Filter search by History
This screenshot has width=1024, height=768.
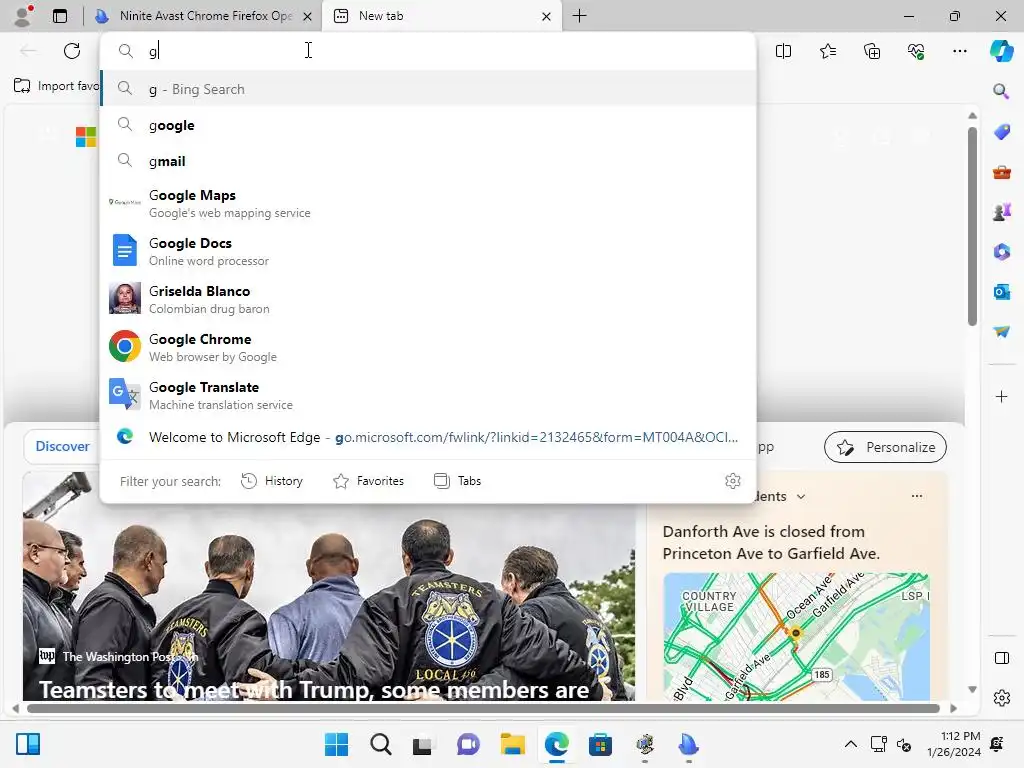(x=272, y=481)
